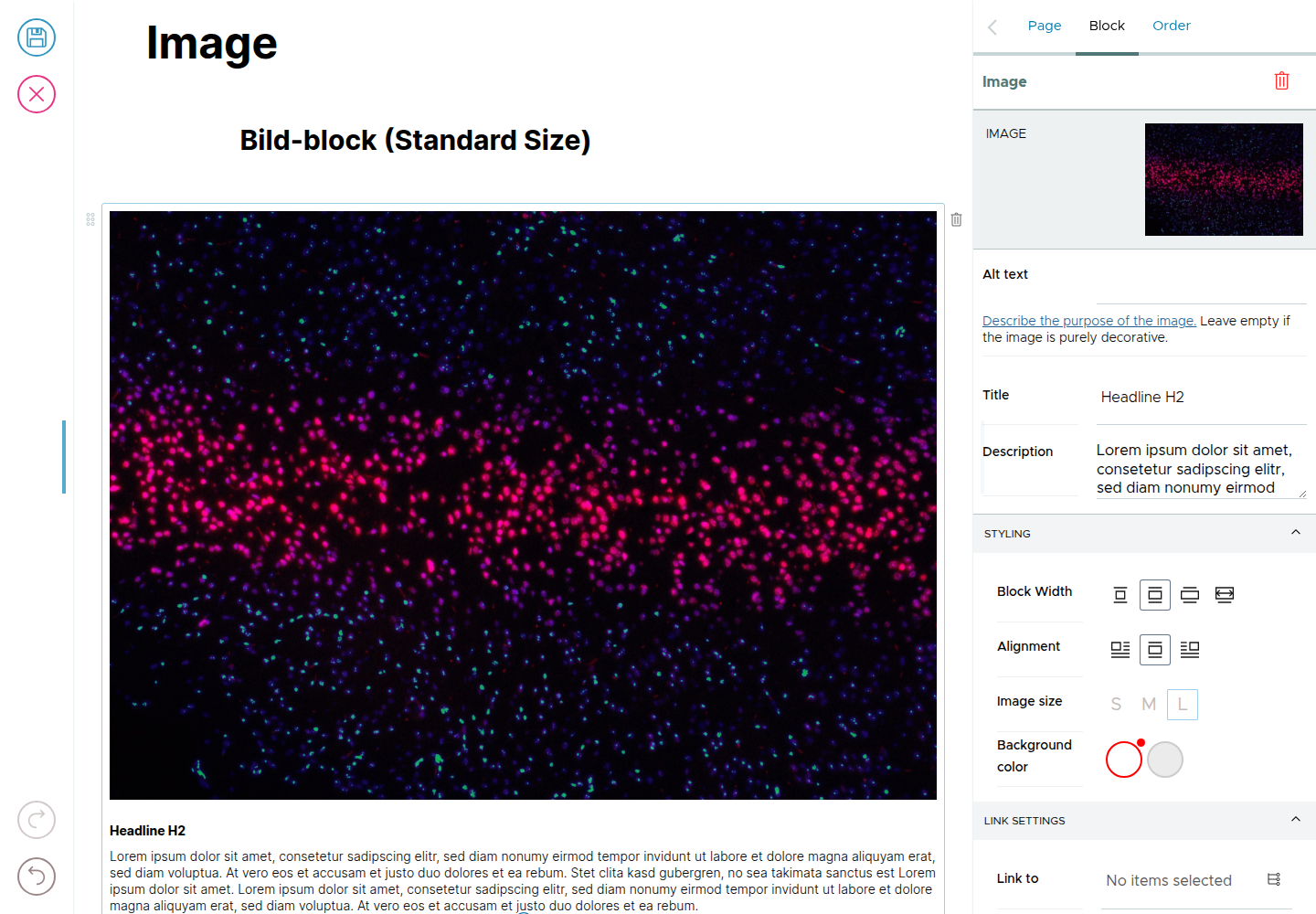Remove block using gray trash icon beside image
Viewport: 1316px width, 914px height.
point(956,219)
